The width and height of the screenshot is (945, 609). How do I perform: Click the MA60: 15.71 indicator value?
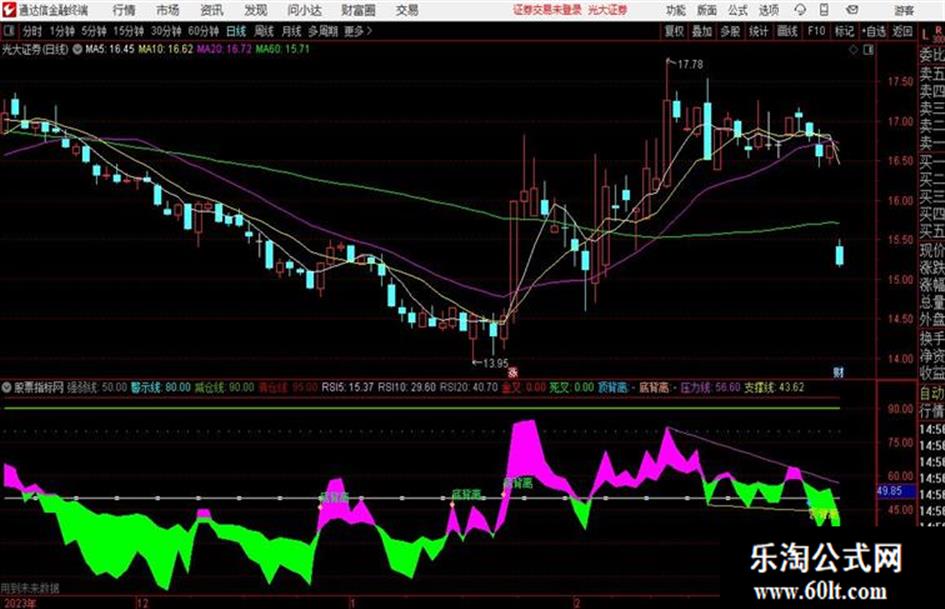(x=282, y=49)
